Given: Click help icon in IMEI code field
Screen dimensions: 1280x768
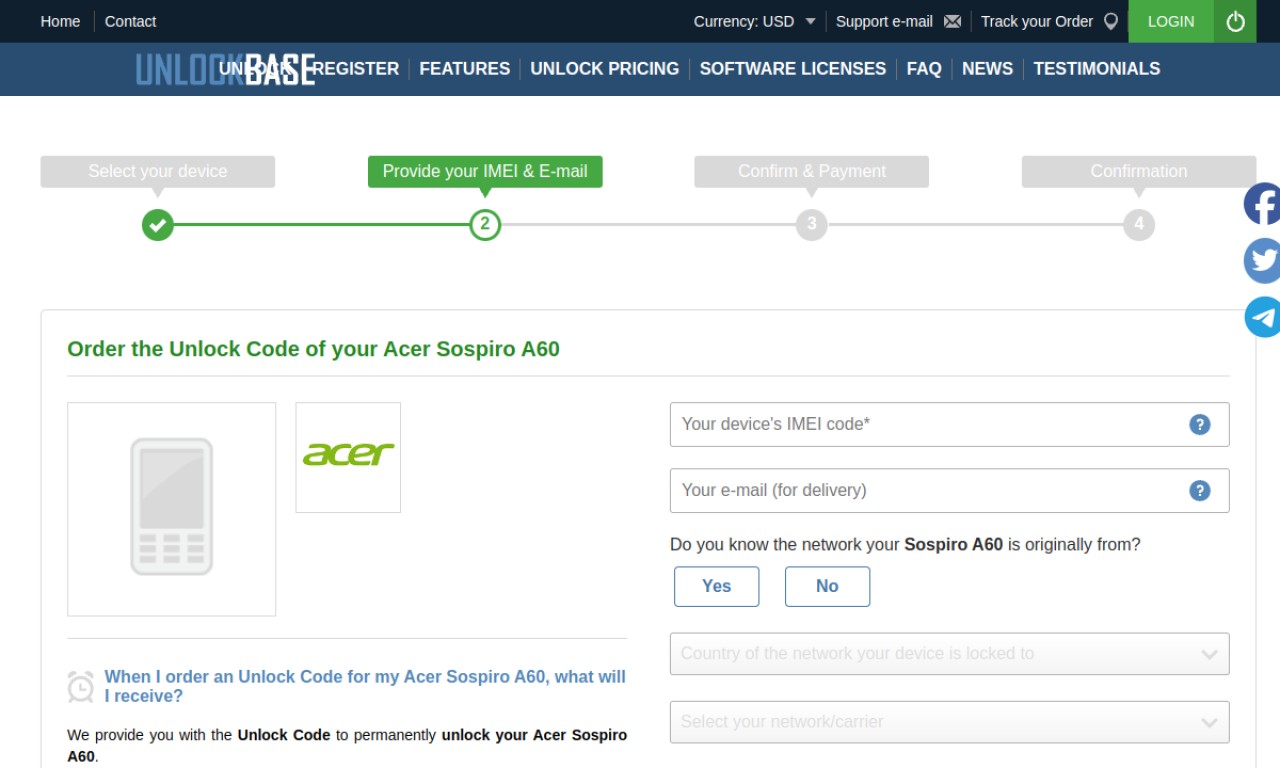Looking at the screenshot, I should click(1199, 424).
